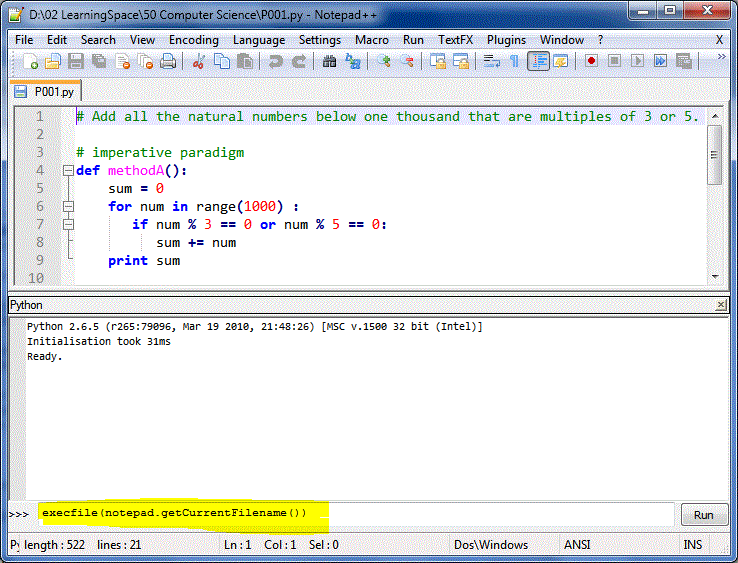Image resolution: width=738 pixels, height=563 pixels.
Task: Click the Zoom In toolbar icon
Action: pos(384,62)
